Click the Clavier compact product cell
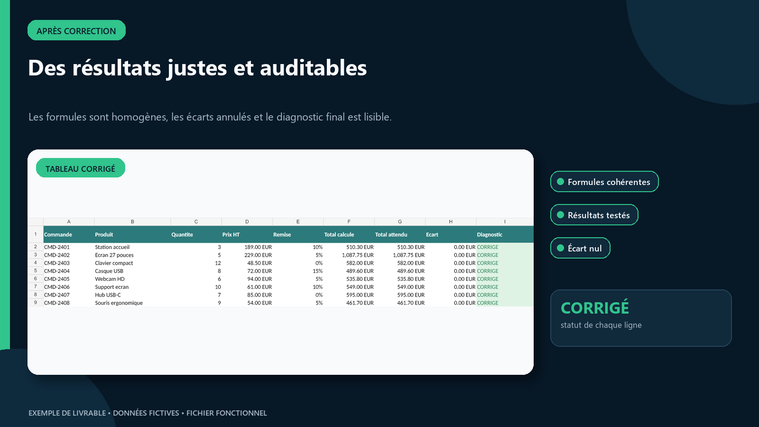The height and width of the screenshot is (427, 759). point(132,263)
